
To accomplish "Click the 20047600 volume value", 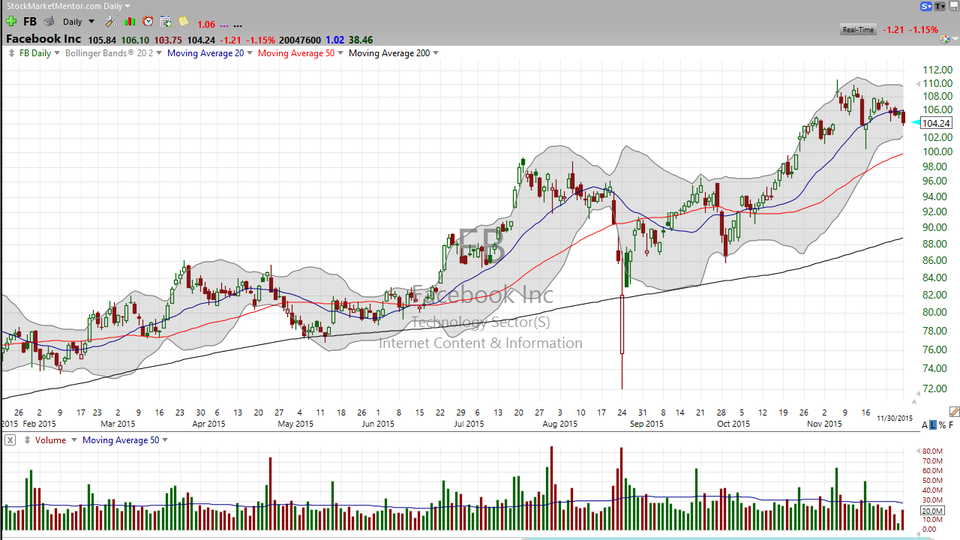I will [x=300, y=40].
